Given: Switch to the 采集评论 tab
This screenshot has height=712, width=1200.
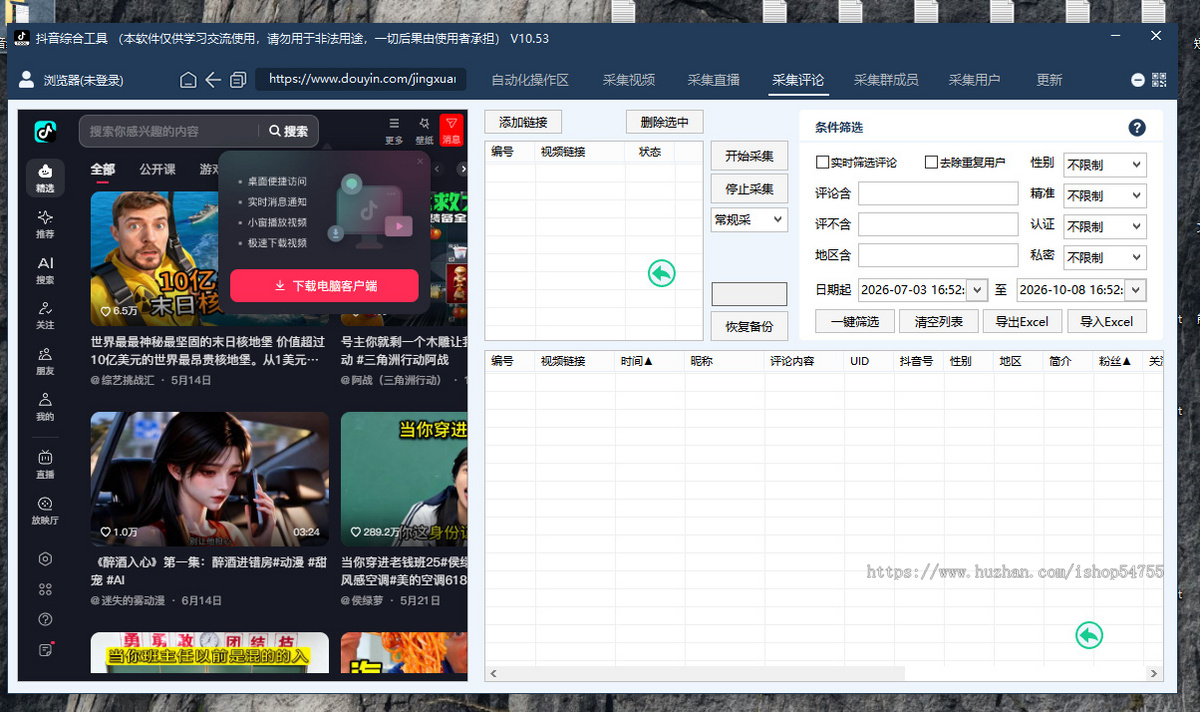Looking at the screenshot, I should click(x=798, y=80).
